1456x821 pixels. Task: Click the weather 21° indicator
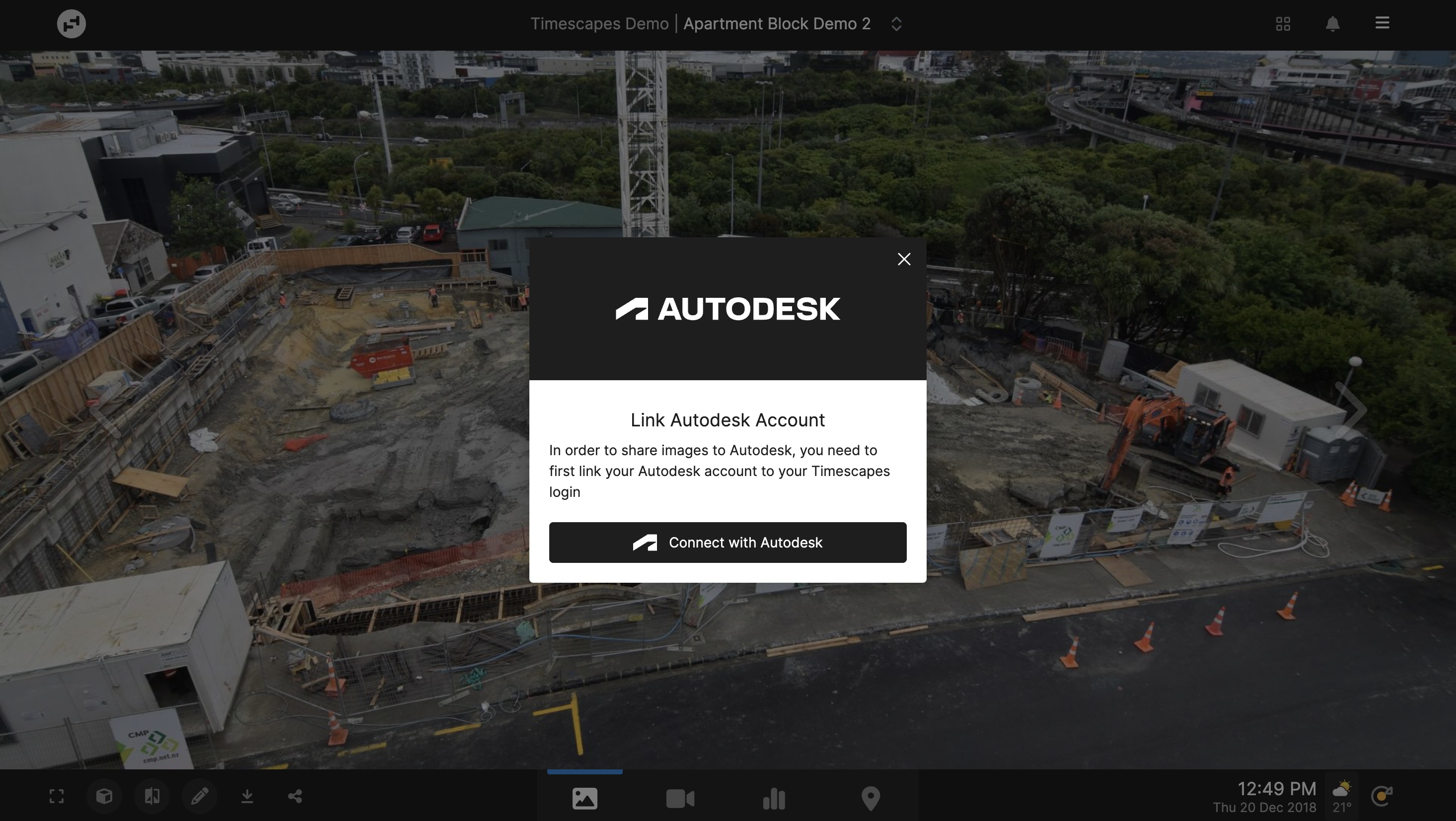1341,797
